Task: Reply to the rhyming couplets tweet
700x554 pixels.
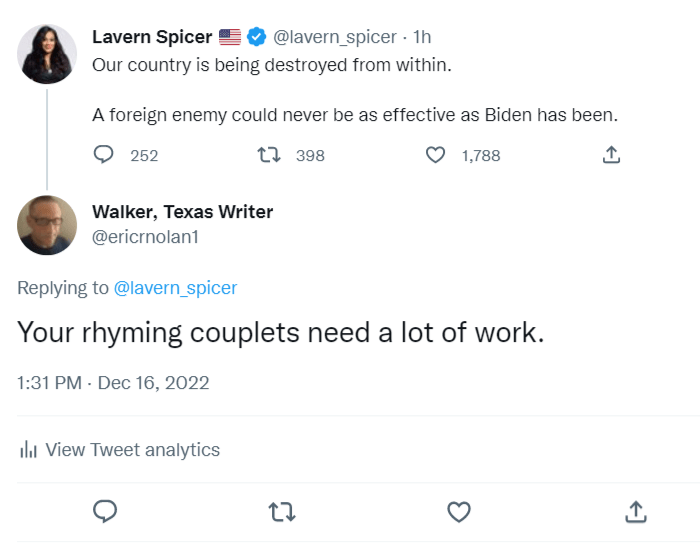Action: pyautogui.click(x=105, y=511)
